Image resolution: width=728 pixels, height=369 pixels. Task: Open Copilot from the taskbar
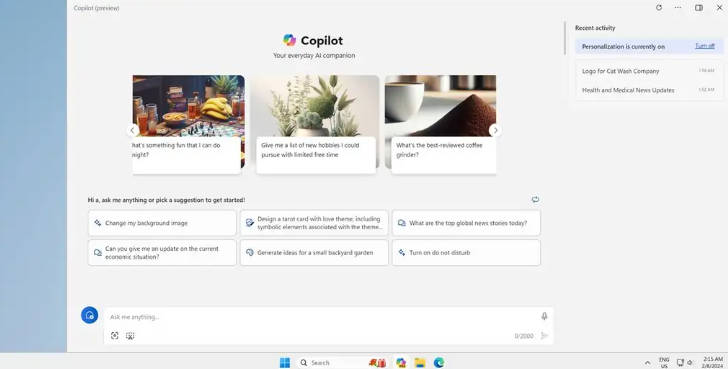click(x=401, y=363)
